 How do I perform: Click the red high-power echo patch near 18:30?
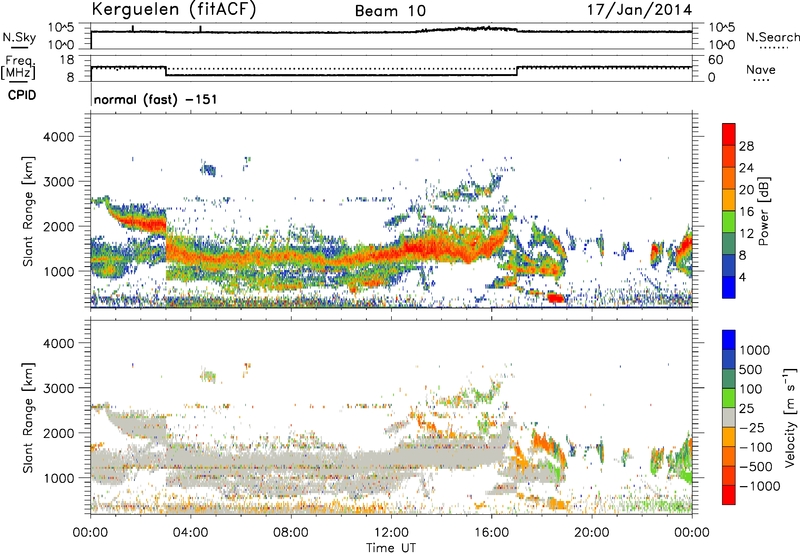coord(555,298)
